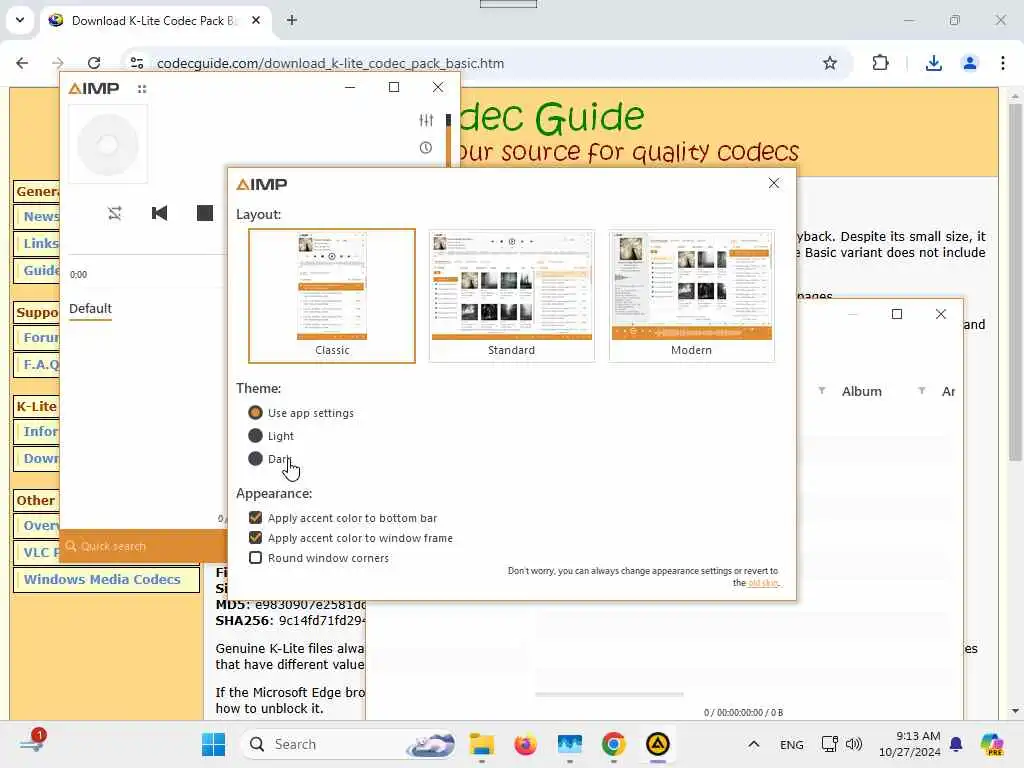Open the Links sidebar link
Viewport: 1024px width, 768px height.
coord(41,244)
